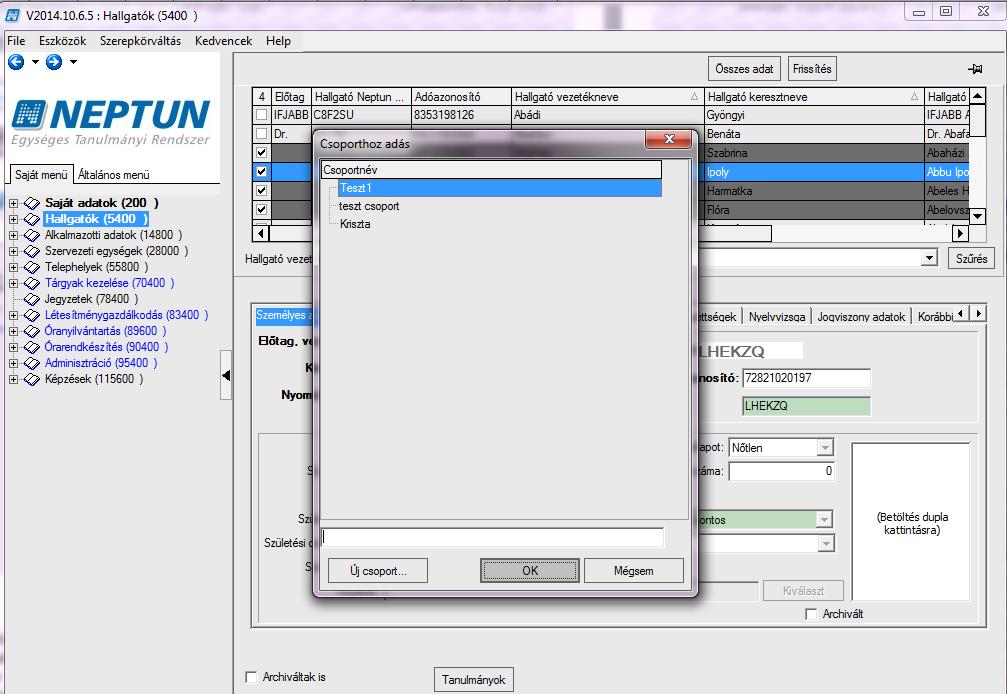The image size is (1007, 694).
Task: Click the book icon next to Létesítménygazdálkodás
Action: click(x=31, y=315)
